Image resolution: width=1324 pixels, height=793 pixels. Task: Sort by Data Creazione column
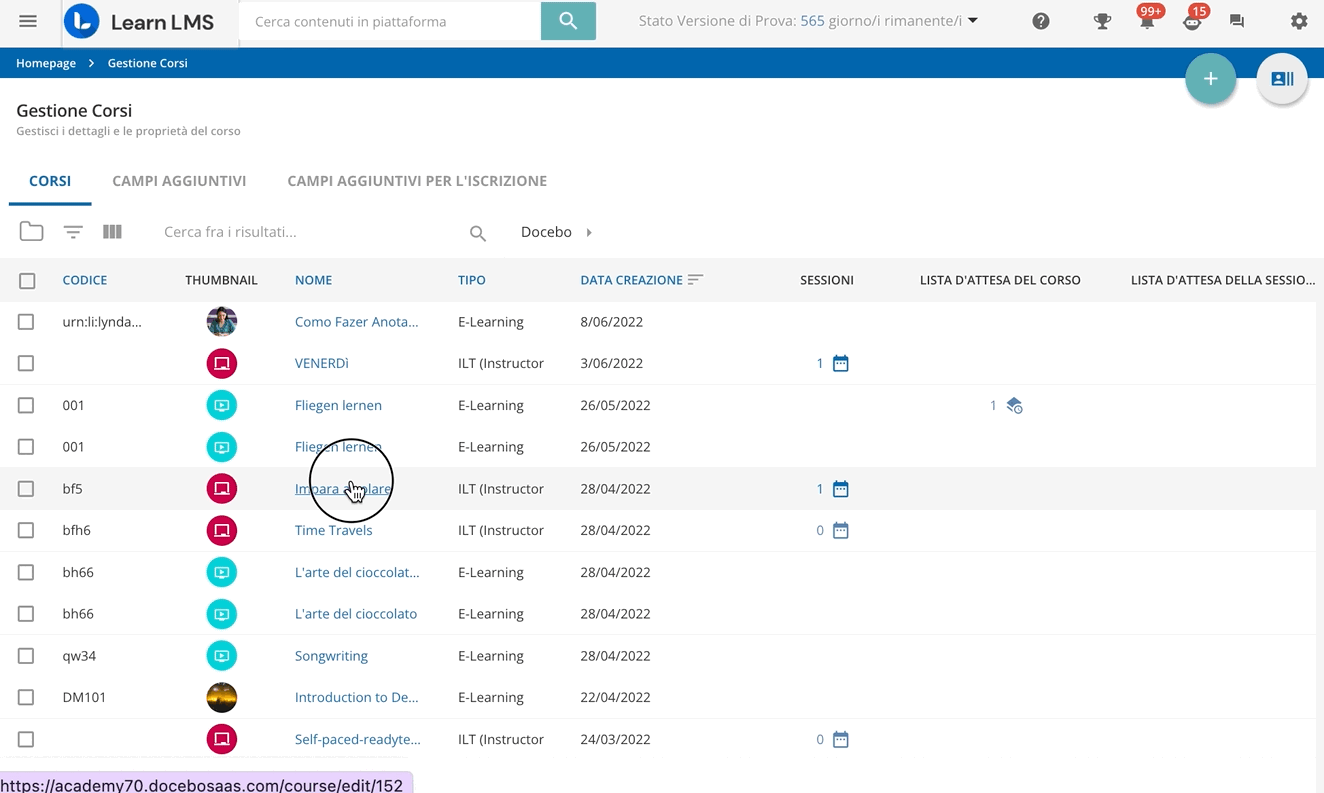tap(631, 280)
